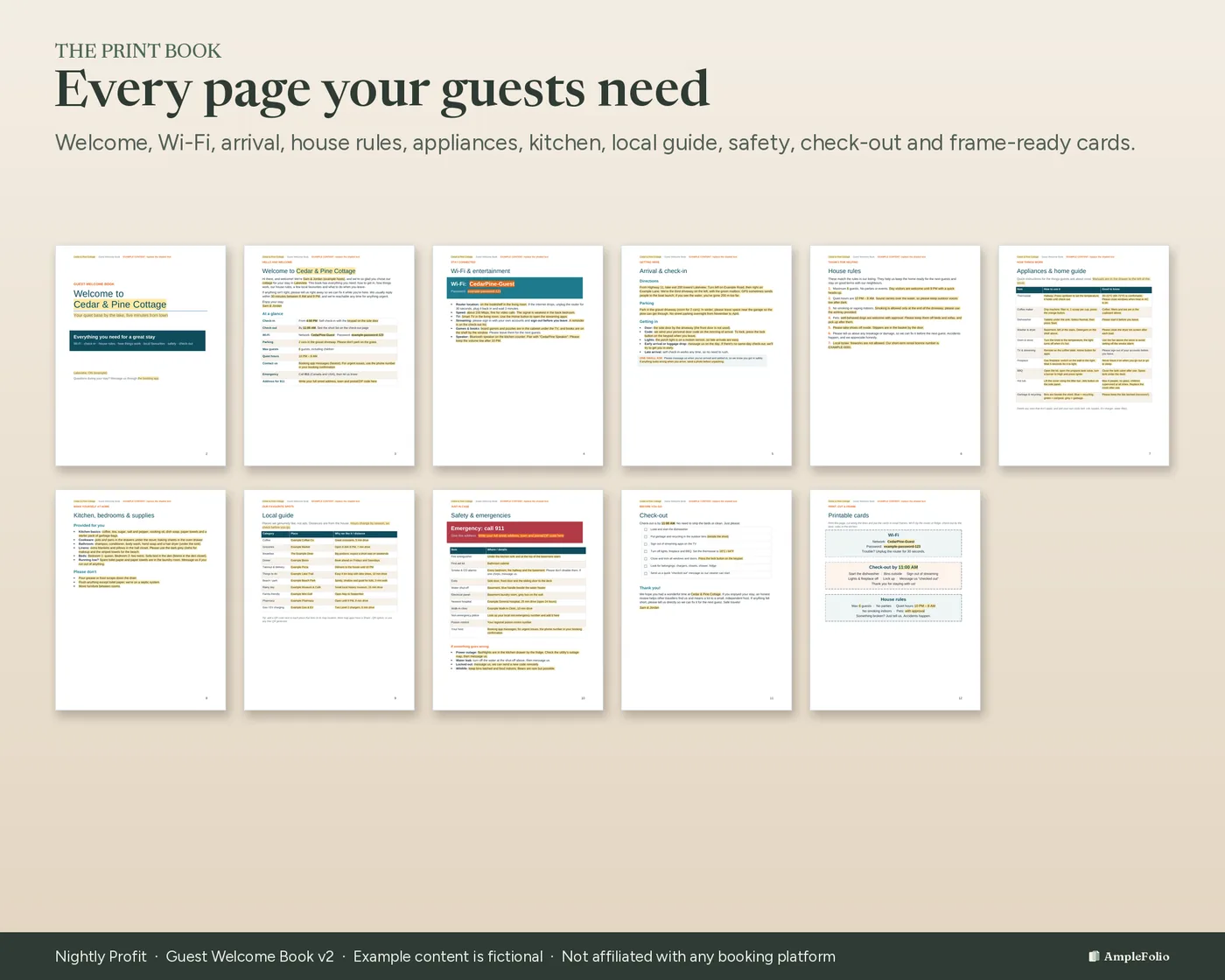Open the Arrival & check-in page thumbnail

tap(706, 355)
